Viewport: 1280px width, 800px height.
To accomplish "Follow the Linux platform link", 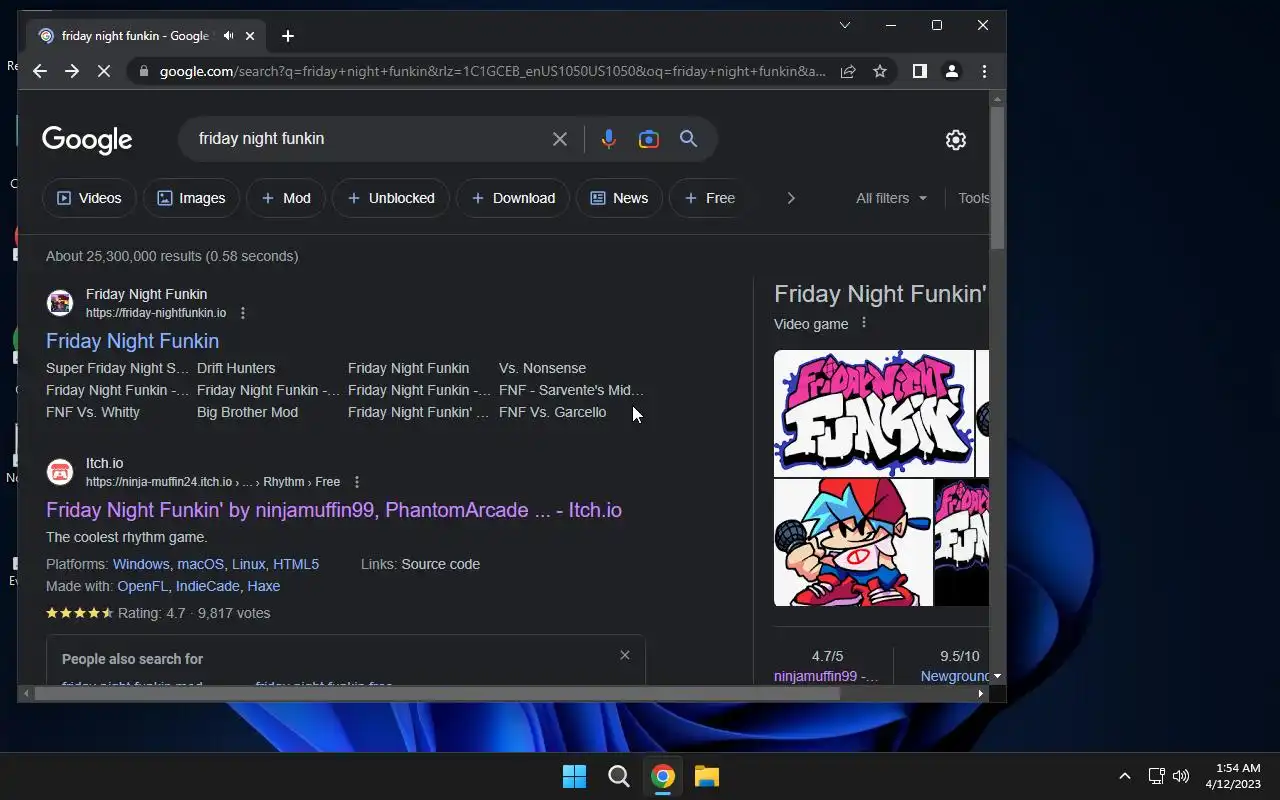I will [x=249, y=564].
